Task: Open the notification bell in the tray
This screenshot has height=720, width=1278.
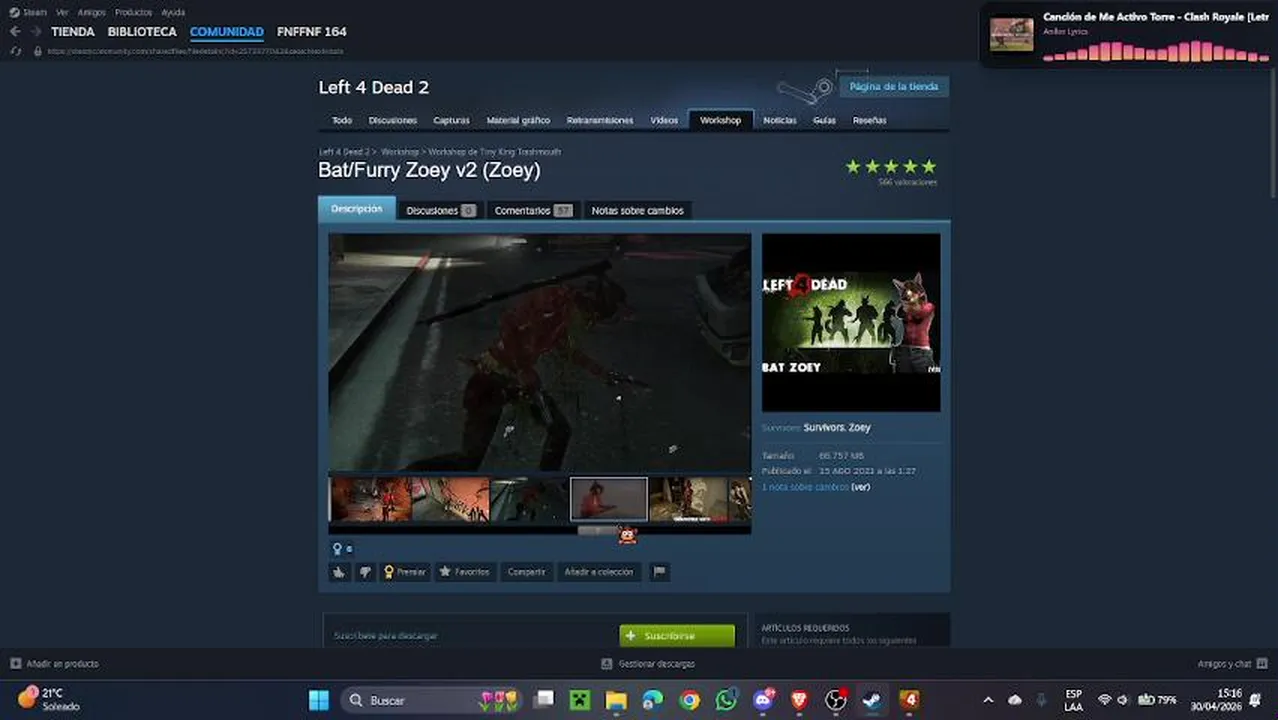Action: coord(1255,700)
